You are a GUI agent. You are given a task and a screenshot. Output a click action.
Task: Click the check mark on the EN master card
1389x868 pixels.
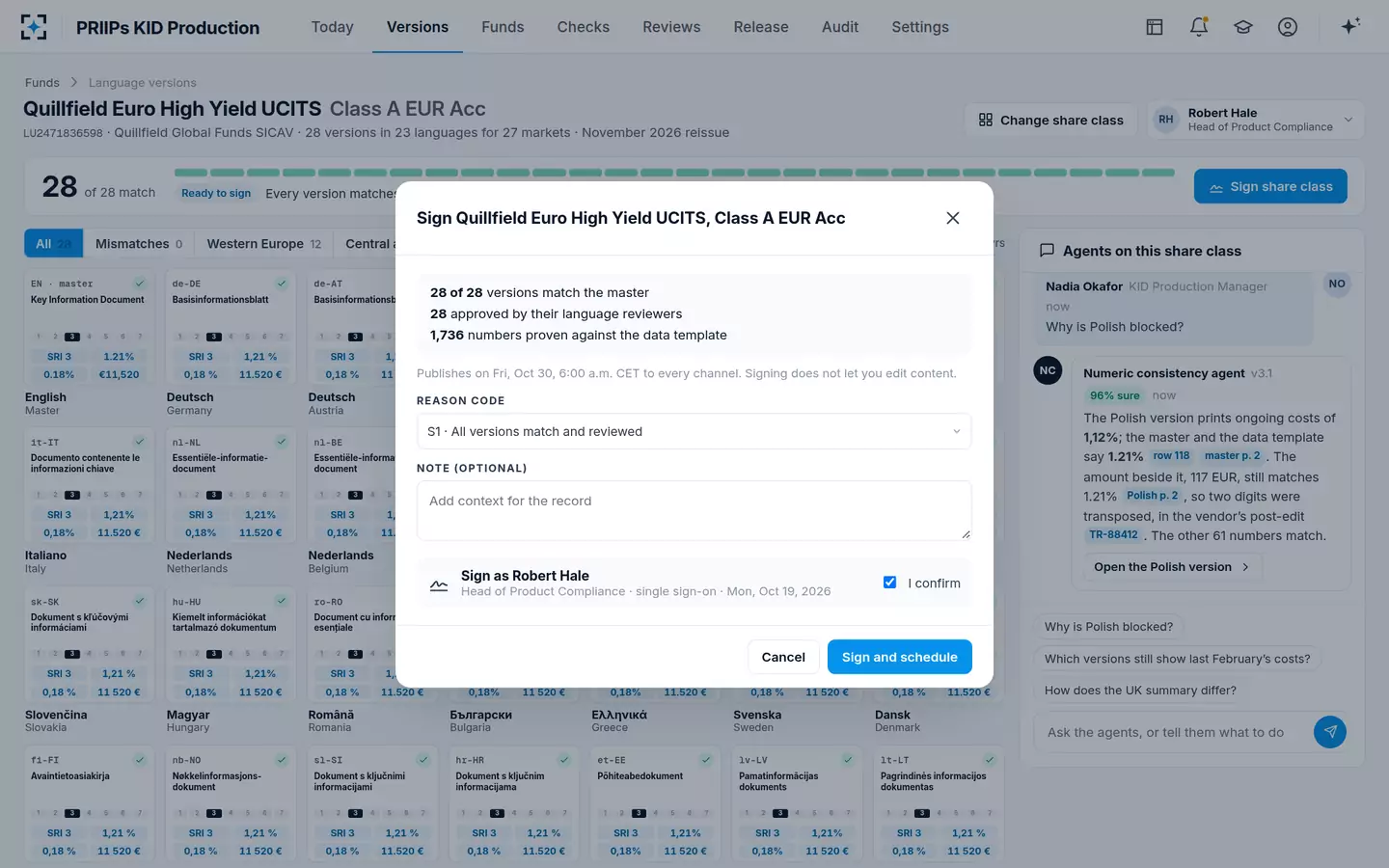140,284
